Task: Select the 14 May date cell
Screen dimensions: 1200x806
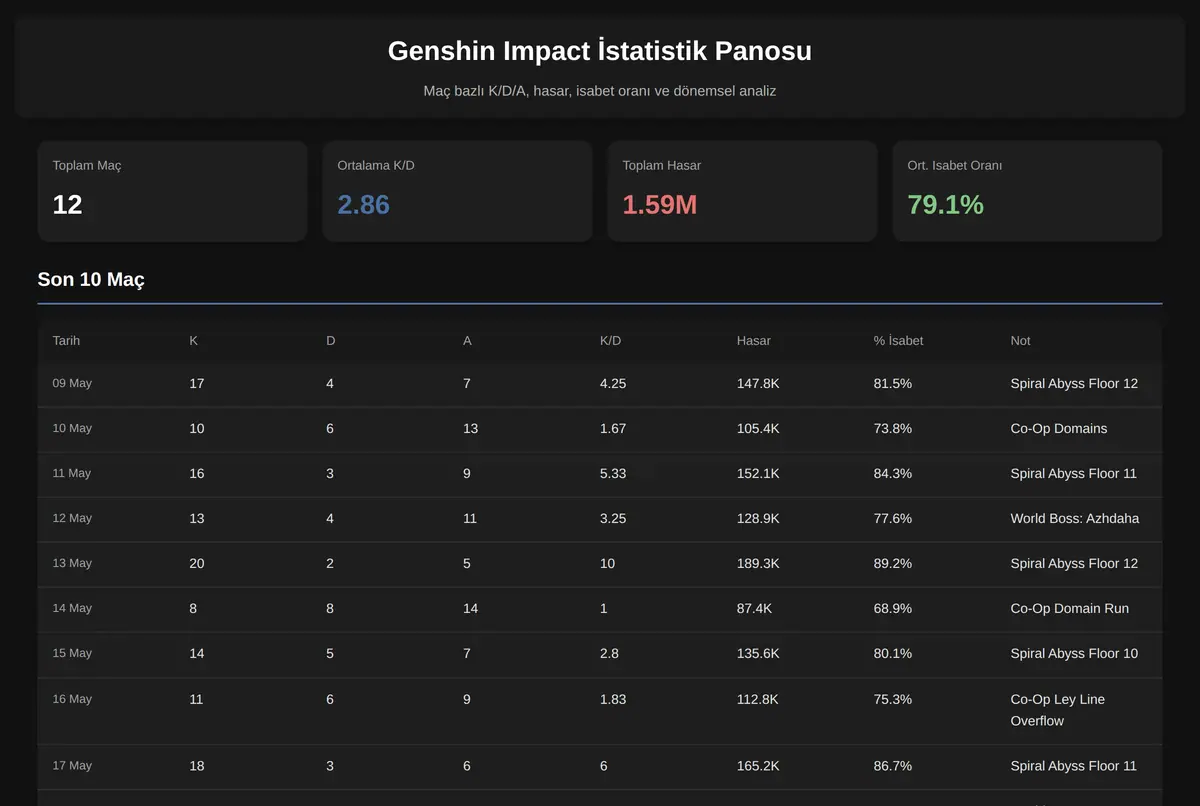Action: click(x=72, y=608)
